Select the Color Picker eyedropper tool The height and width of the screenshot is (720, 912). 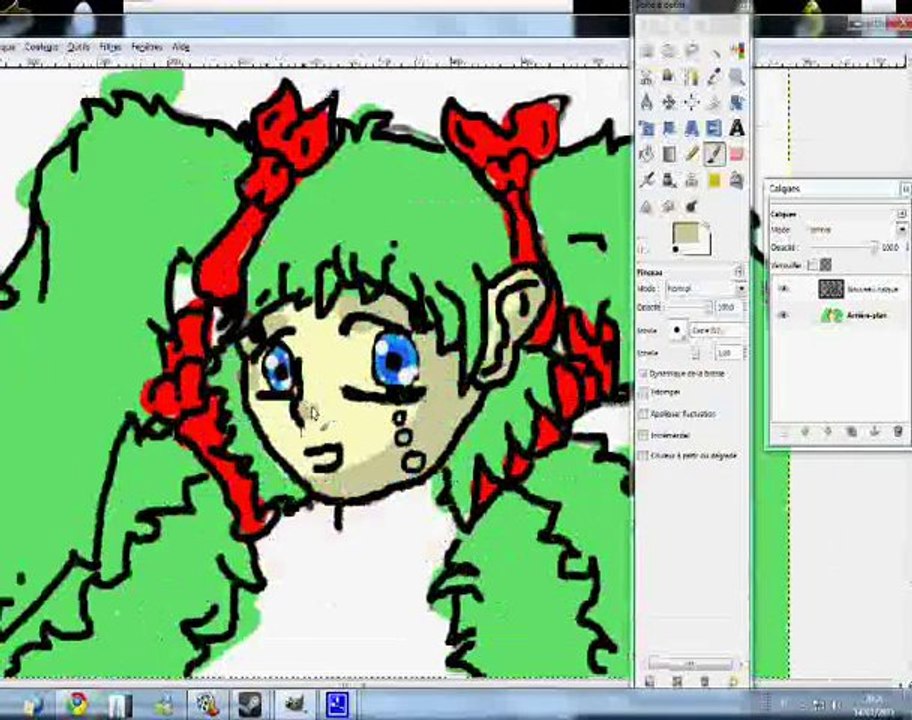coord(714,77)
